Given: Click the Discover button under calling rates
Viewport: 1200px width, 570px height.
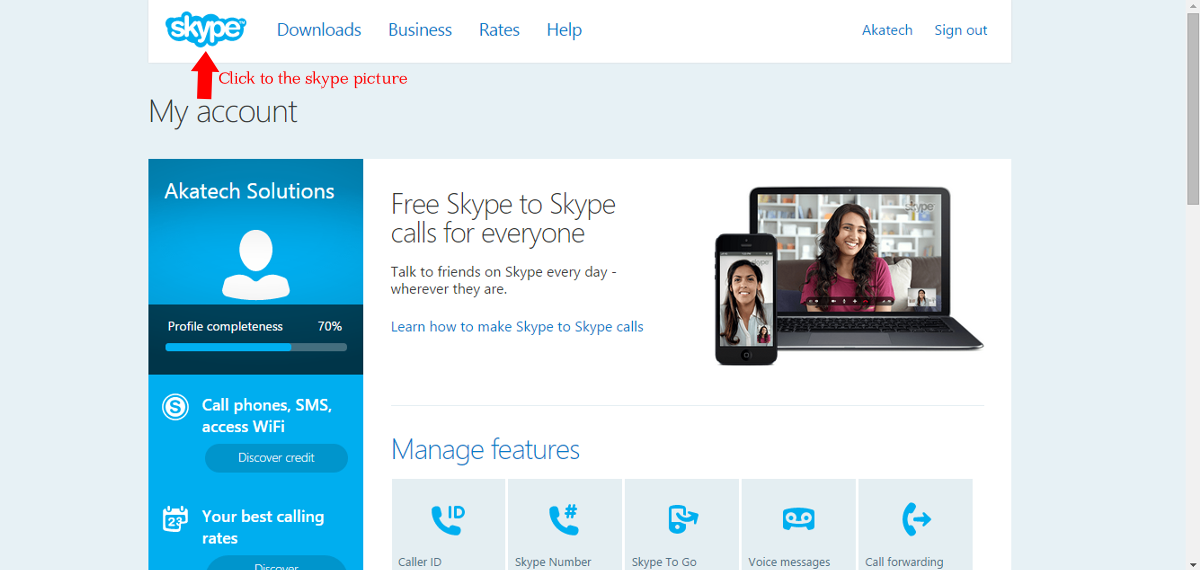Looking at the screenshot, I should click(276, 563).
